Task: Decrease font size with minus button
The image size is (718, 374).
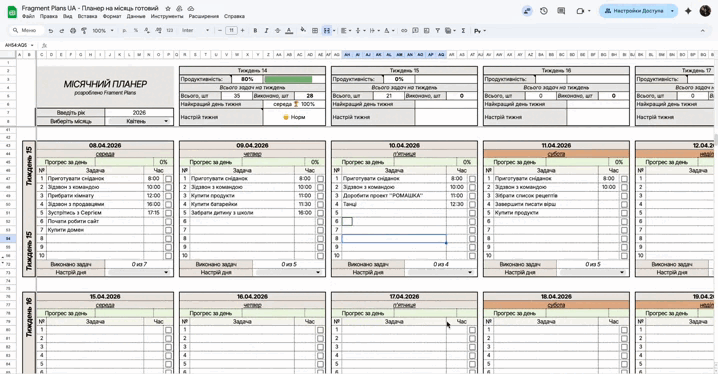Action: [x=220, y=31]
